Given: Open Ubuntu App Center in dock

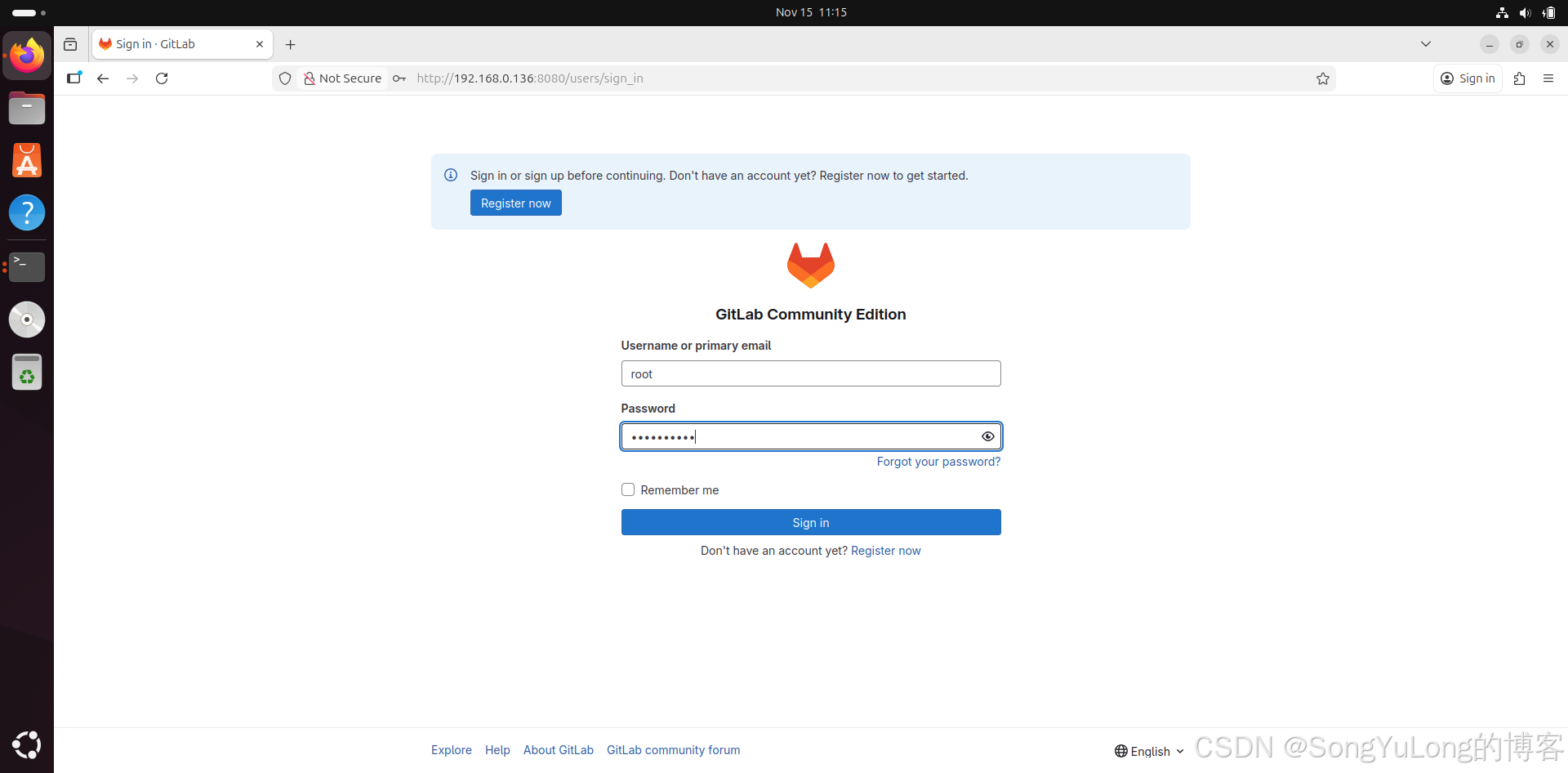Looking at the screenshot, I should click(27, 161).
